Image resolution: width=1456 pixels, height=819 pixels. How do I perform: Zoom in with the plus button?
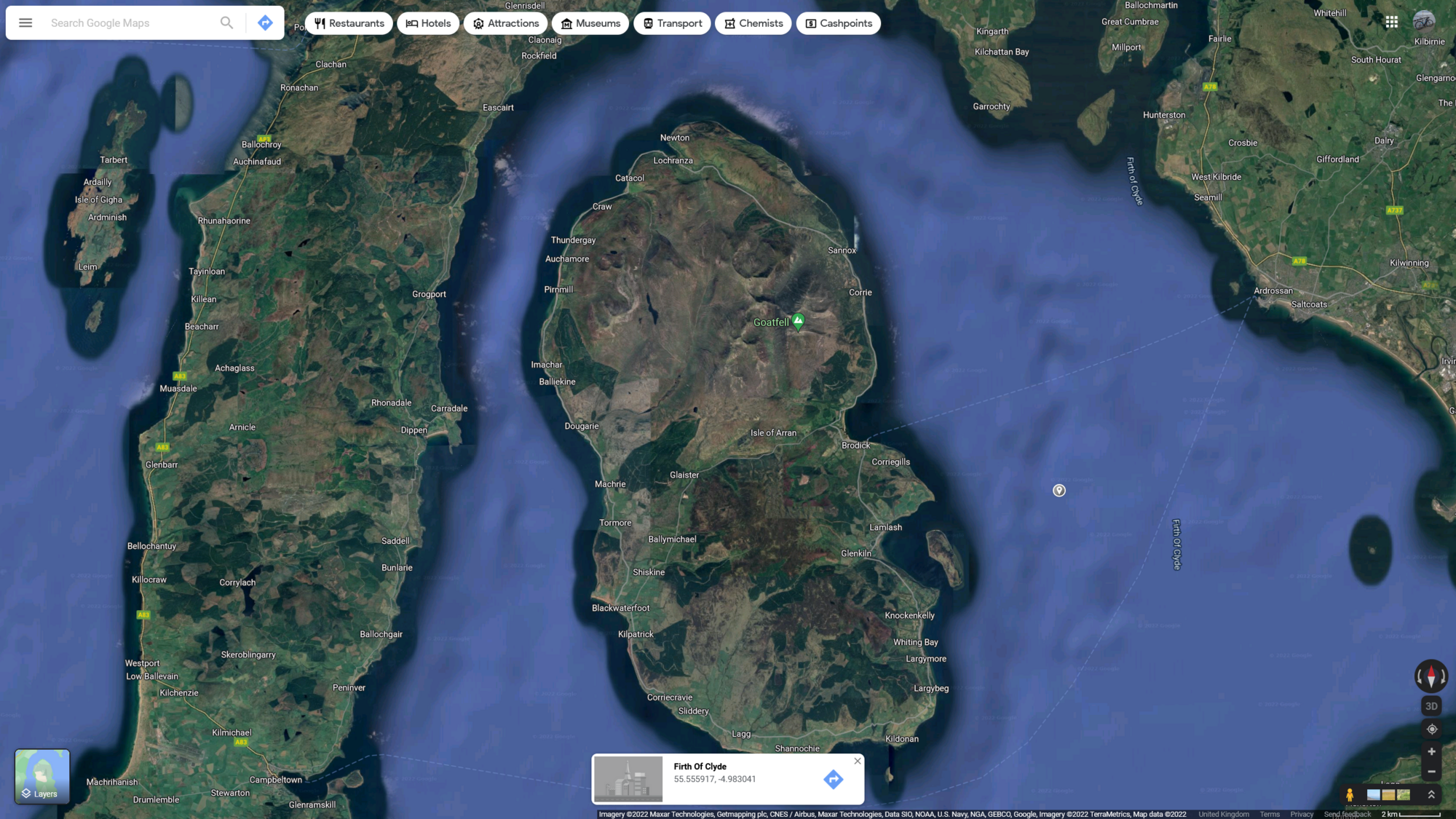point(1431,751)
